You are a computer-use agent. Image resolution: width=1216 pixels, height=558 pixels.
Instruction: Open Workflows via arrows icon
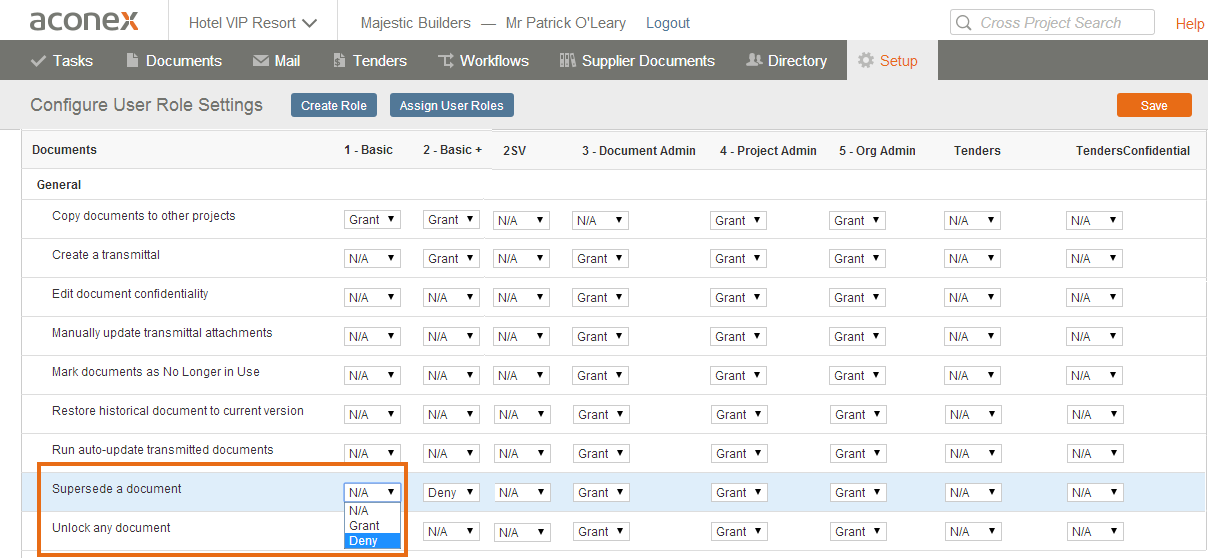tap(446, 61)
